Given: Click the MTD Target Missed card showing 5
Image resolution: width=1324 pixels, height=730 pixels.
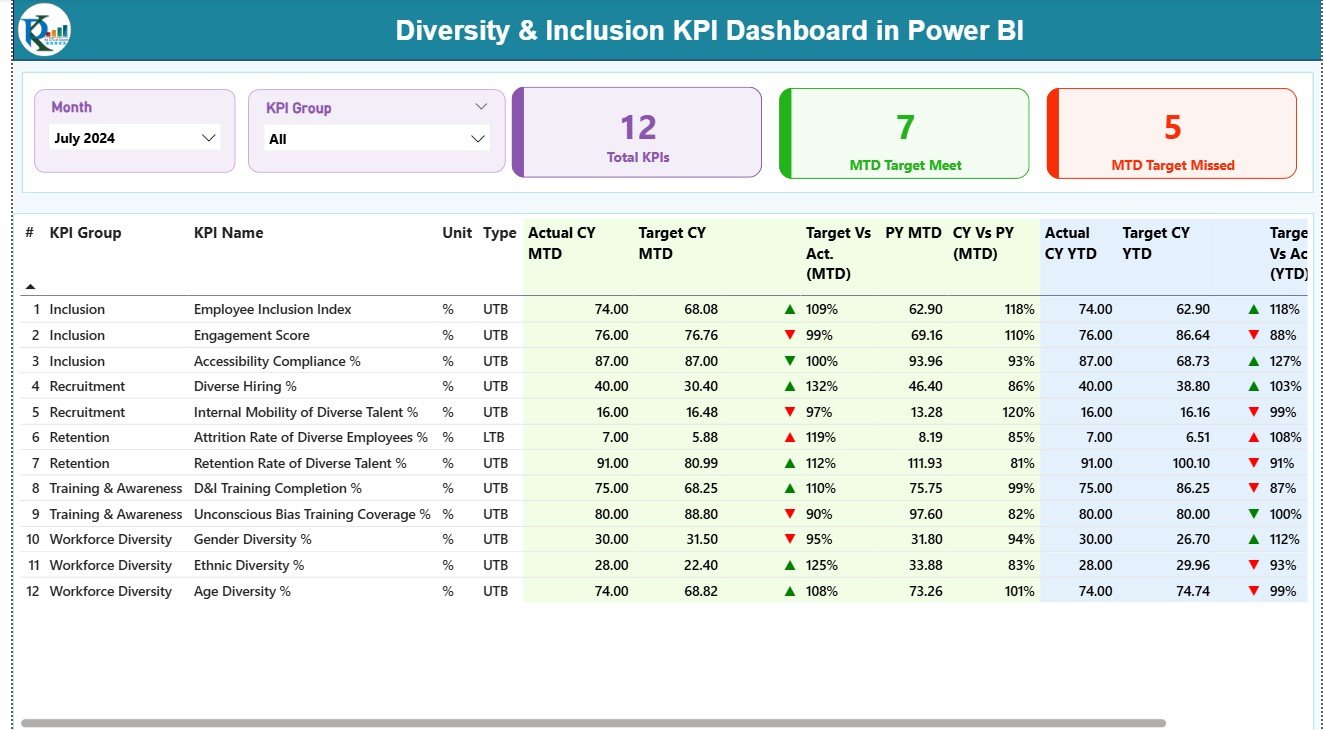Looking at the screenshot, I should coord(1171,132).
